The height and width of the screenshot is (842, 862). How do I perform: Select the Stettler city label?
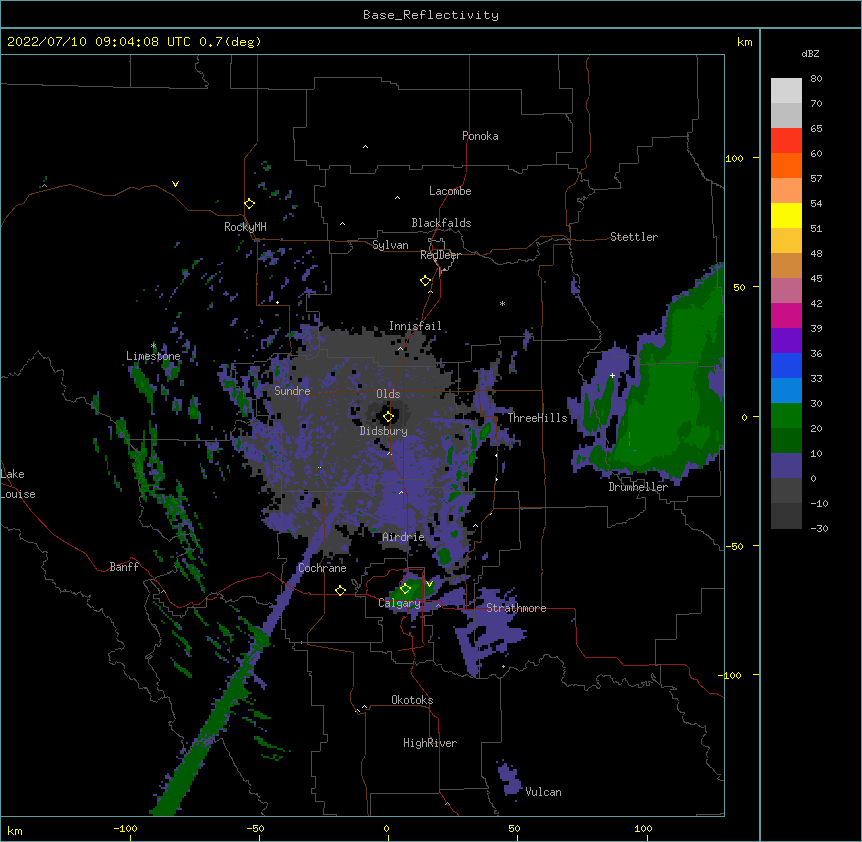(x=634, y=237)
